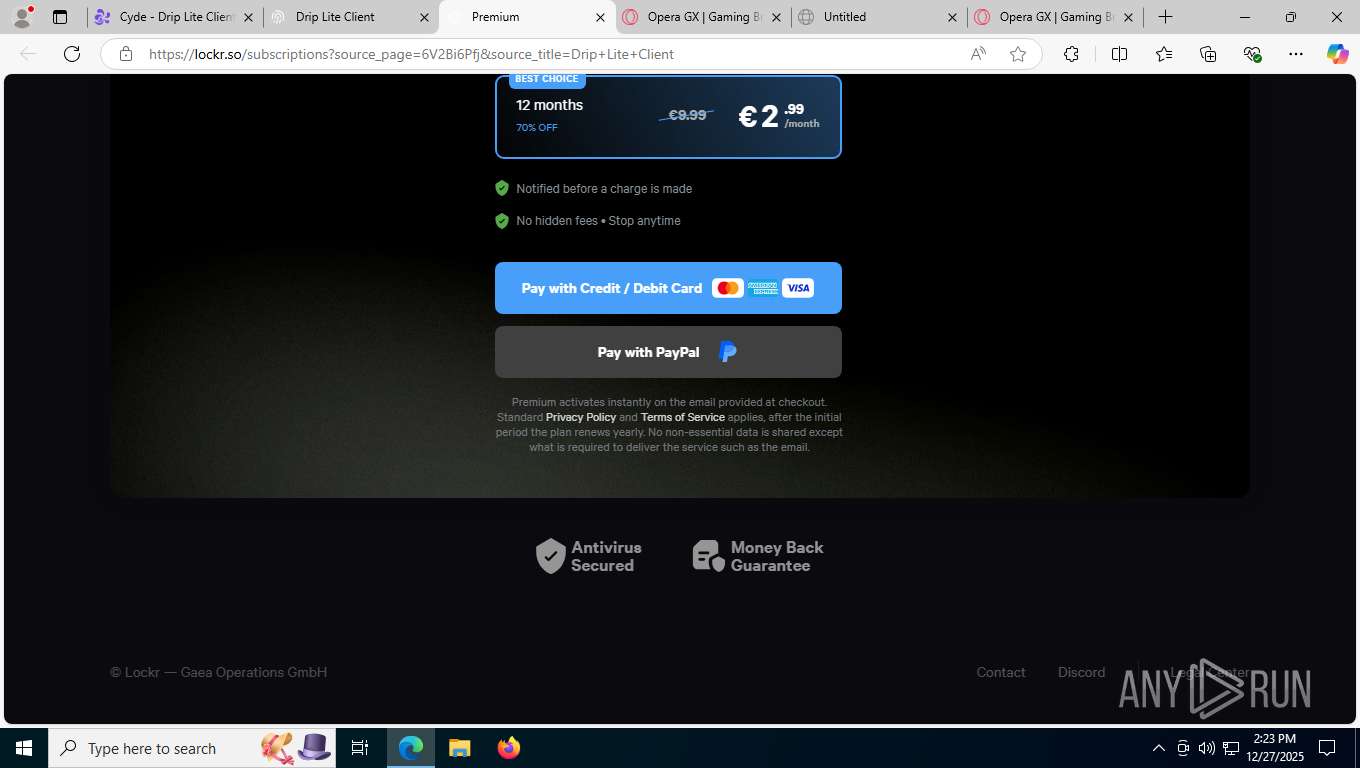Open the browser Extensions puzzle icon
Image resolution: width=1360 pixels, height=768 pixels.
tap(1071, 54)
